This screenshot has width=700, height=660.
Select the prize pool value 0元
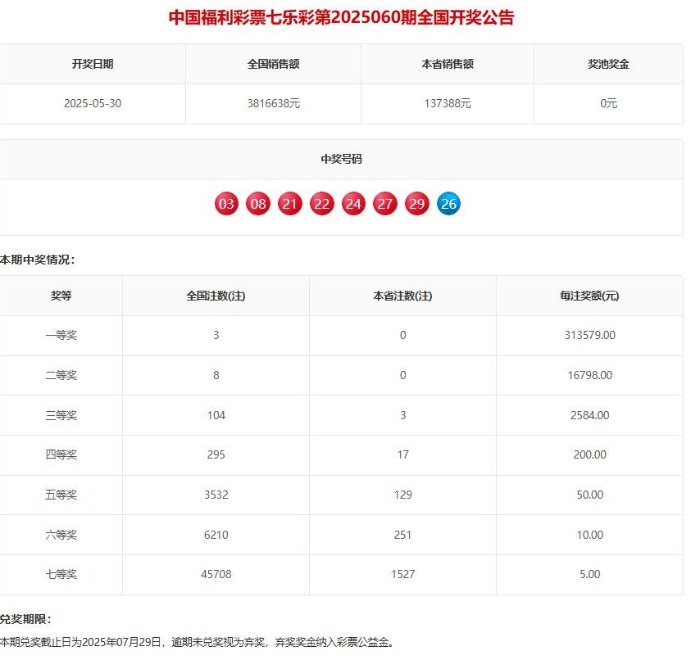tap(608, 104)
